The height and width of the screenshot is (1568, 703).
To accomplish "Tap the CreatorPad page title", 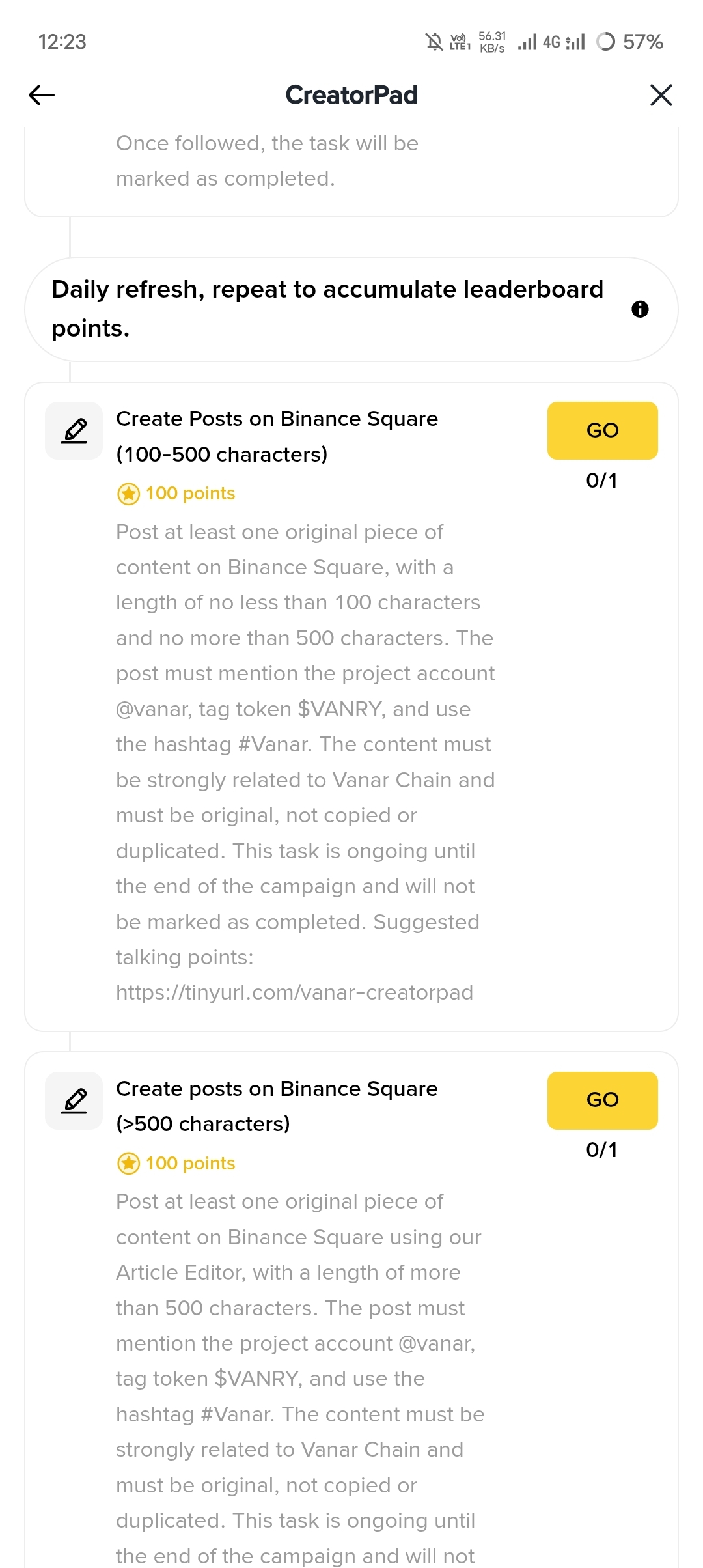I will [351, 95].
